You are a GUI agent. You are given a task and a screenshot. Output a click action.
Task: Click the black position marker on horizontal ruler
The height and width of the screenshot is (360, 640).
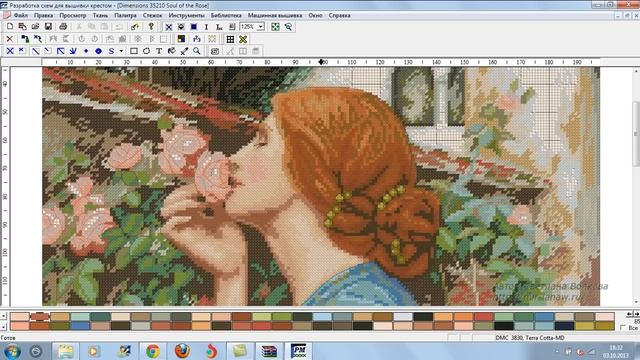tap(321, 62)
